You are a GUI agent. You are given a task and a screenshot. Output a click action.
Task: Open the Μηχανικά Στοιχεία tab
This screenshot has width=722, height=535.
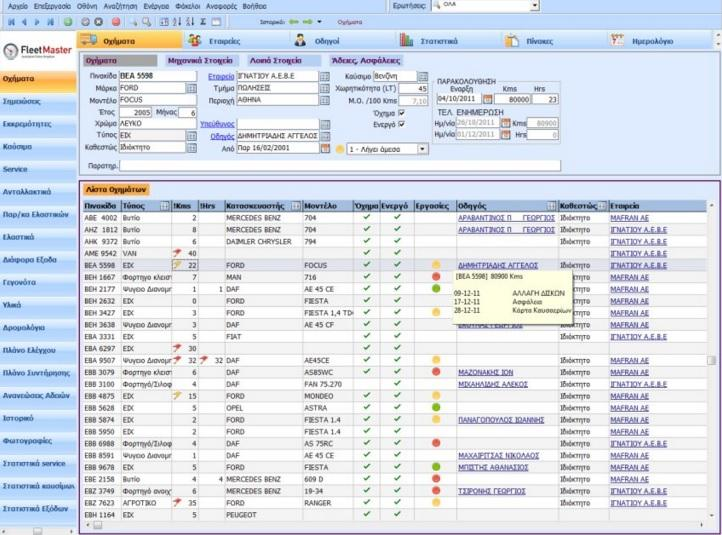pyautogui.click(x=200, y=60)
